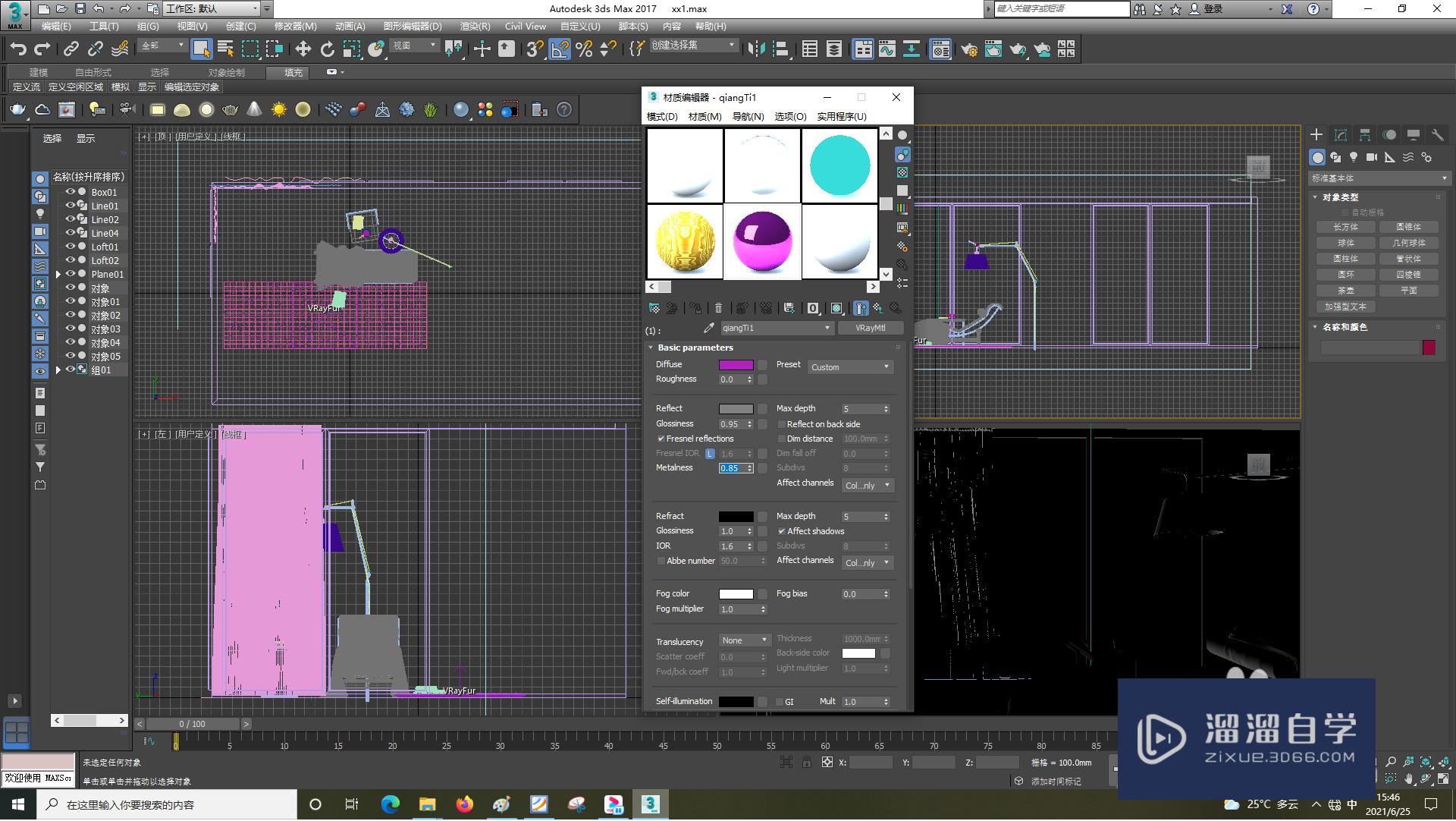This screenshot has height=821, width=1456.
Task: Enable Dim distance checkbox
Action: click(x=782, y=439)
